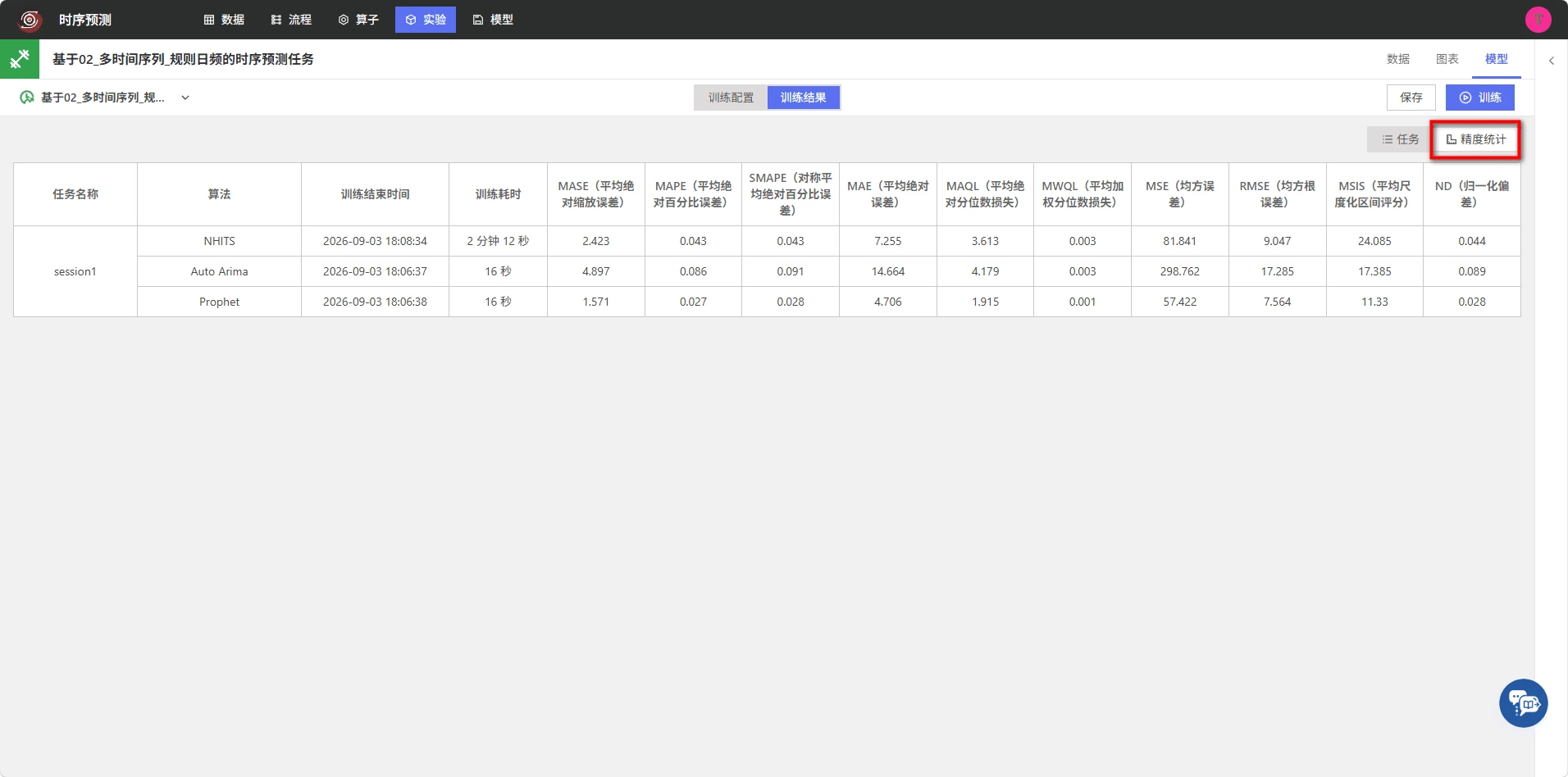Click the app logo icon beside 时序预测
This screenshot has height=777, width=1568.
(30, 20)
